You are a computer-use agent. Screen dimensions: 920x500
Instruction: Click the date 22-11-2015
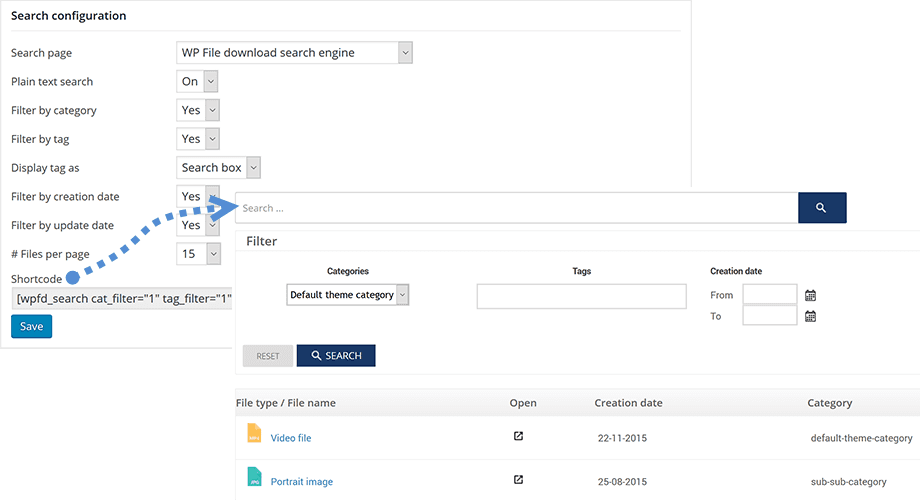pos(623,438)
